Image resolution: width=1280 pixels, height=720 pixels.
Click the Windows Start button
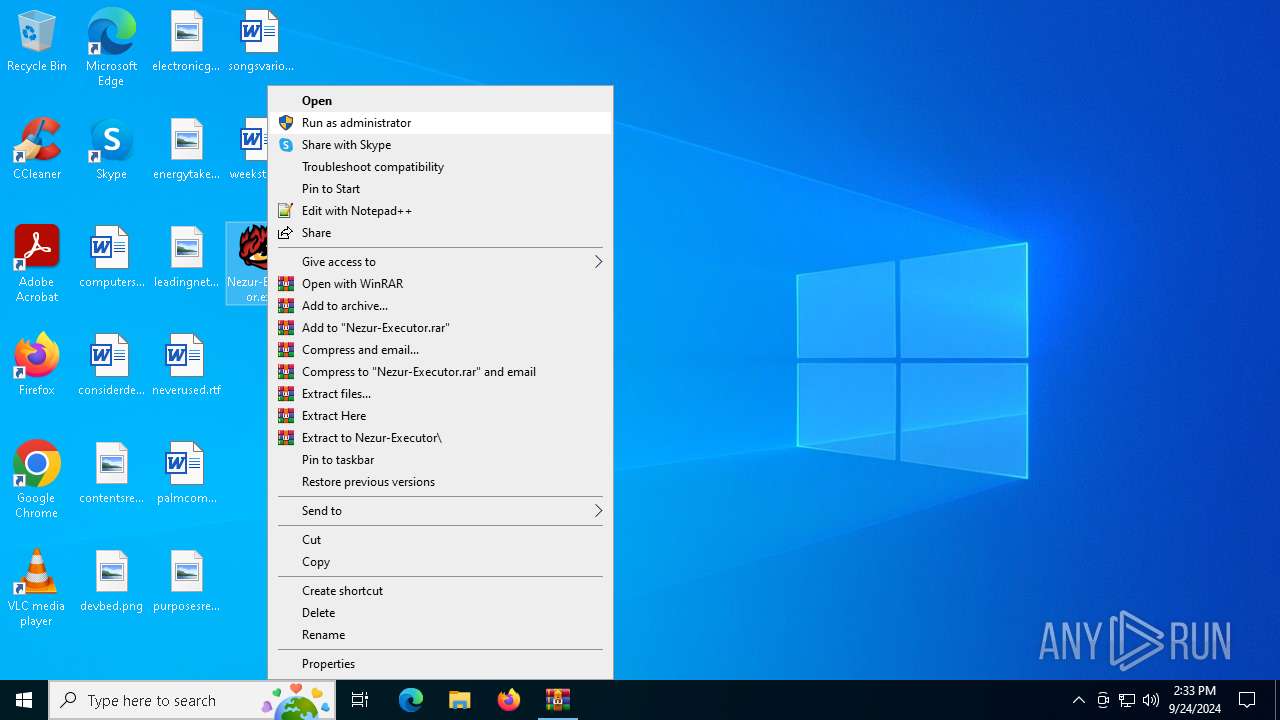click(24, 700)
